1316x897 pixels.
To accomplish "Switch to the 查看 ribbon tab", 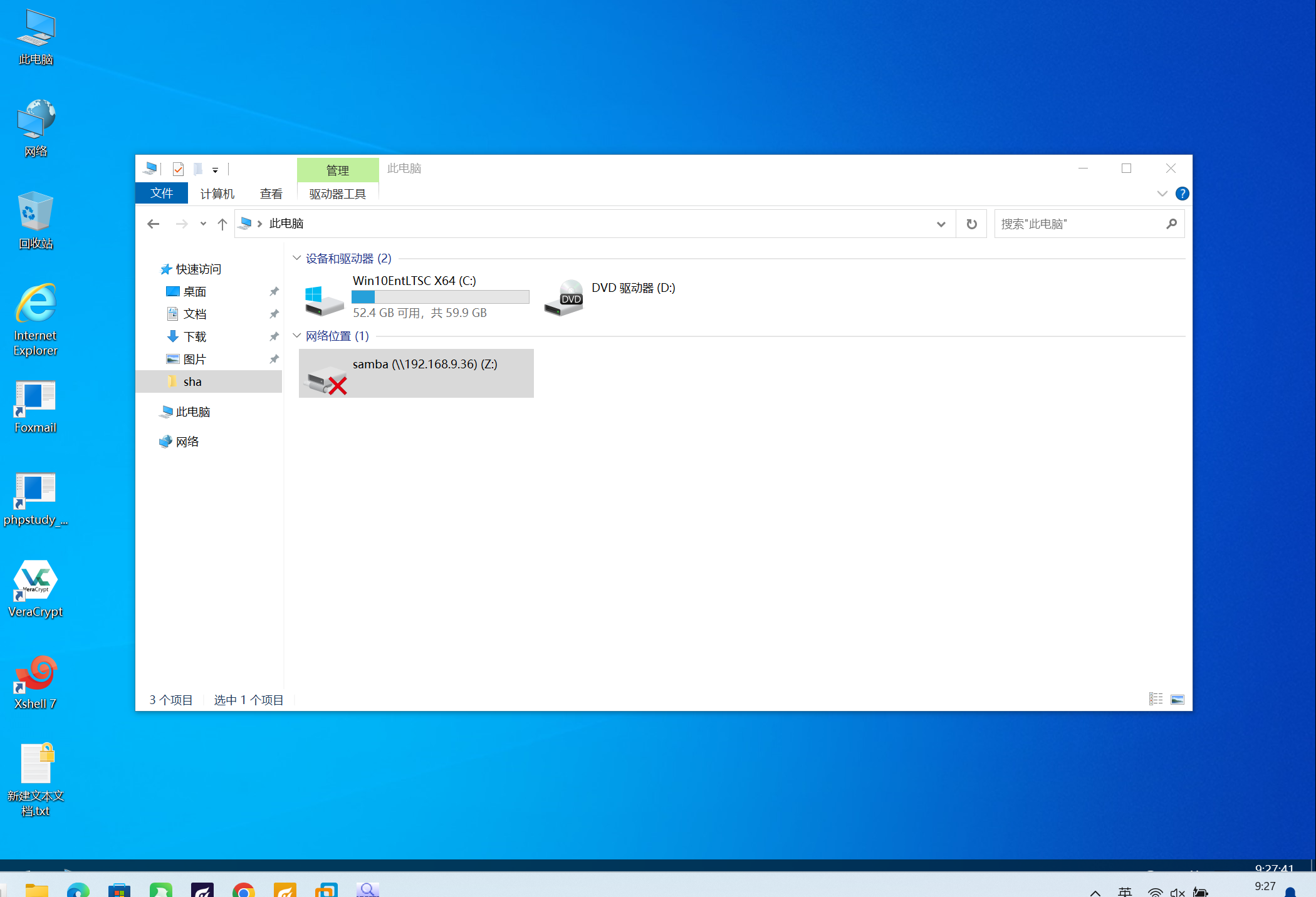I will click(271, 194).
